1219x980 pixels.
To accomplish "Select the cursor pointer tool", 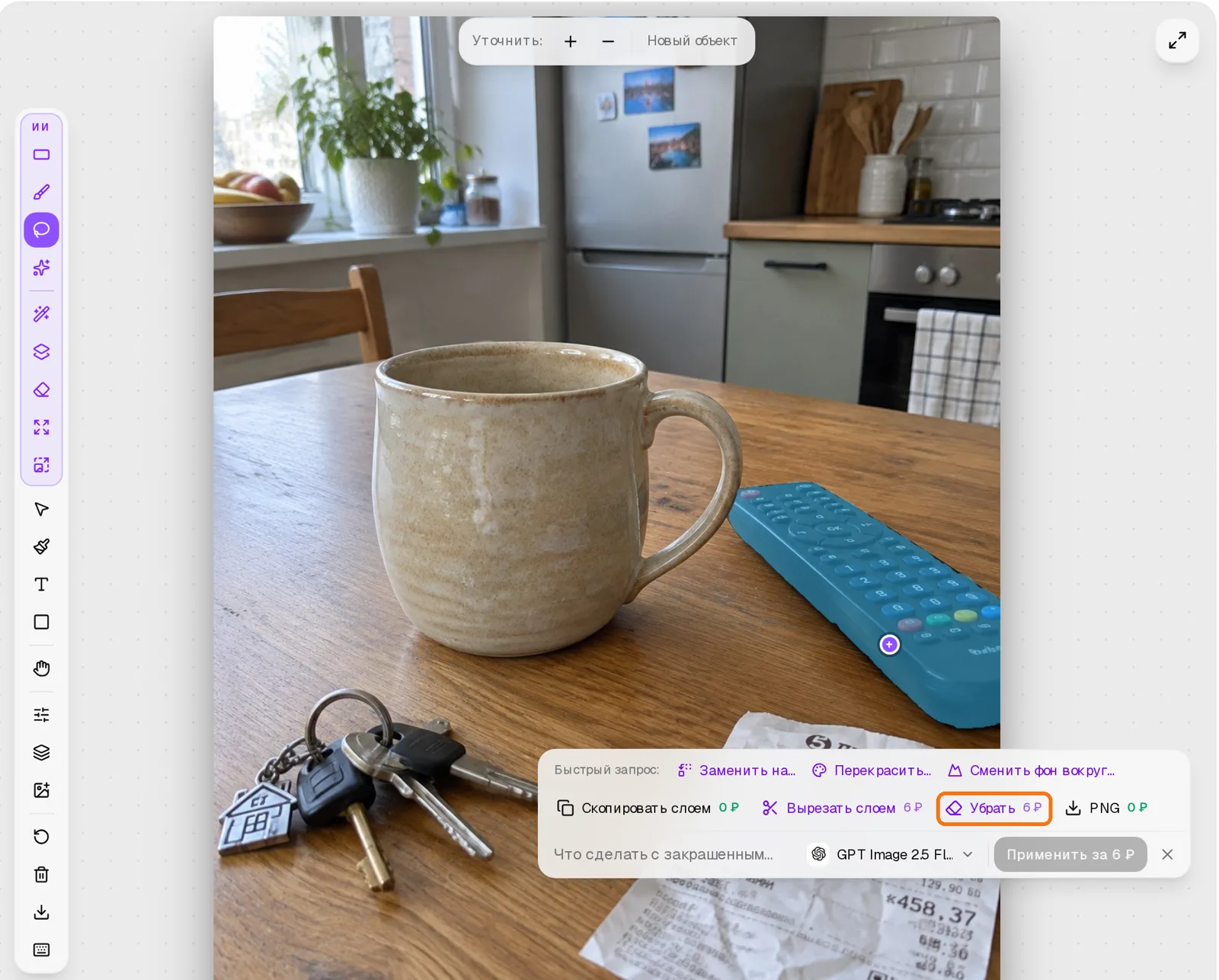I will click(41, 509).
